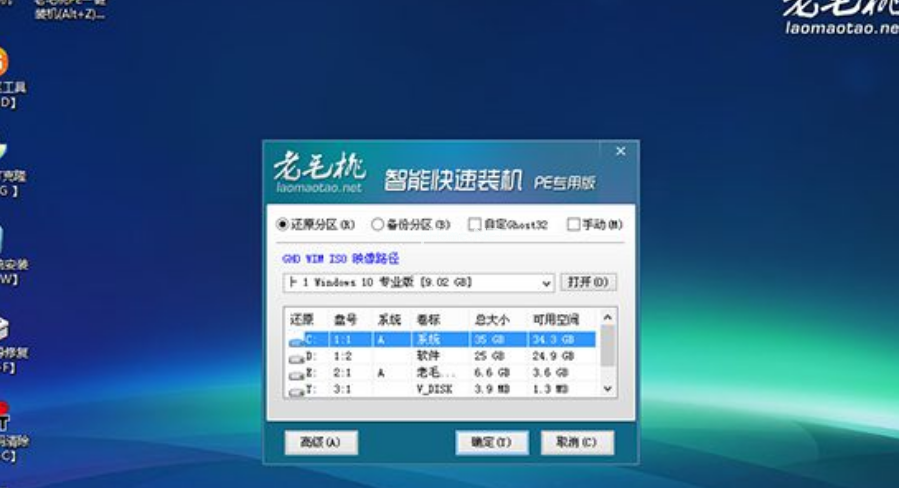Click the partition list scroll-up arrow
The width and height of the screenshot is (899, 488).
point(607,318)
